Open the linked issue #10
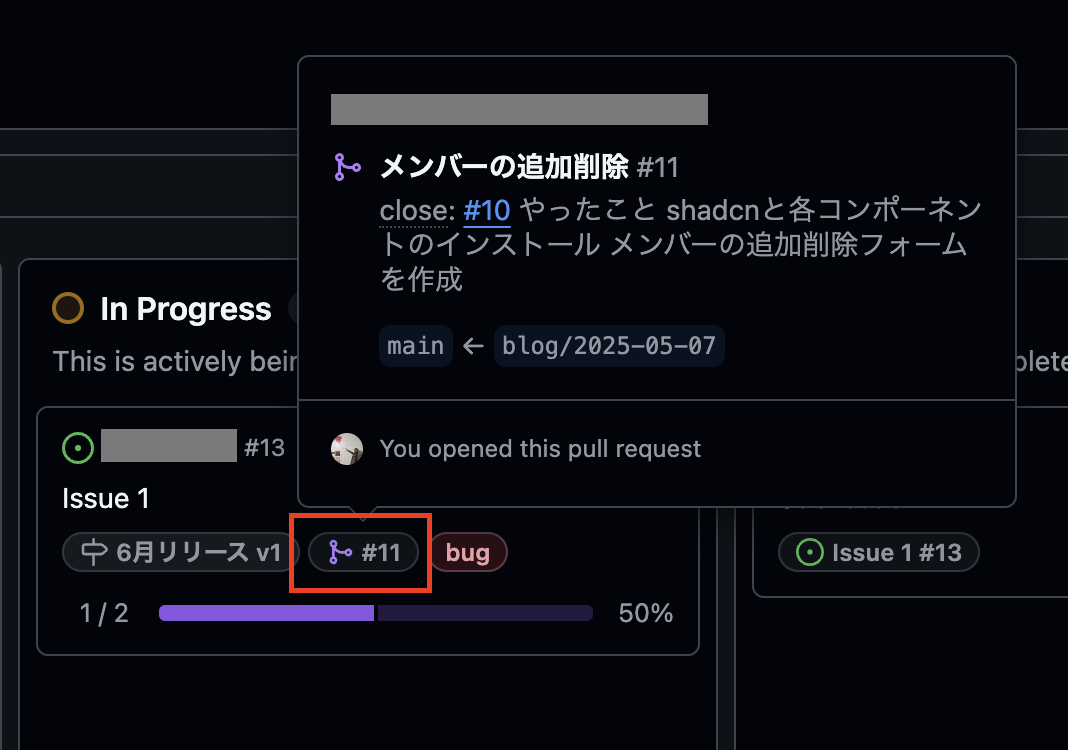Screen dimensions: 1068x750 [x=486, y=211]
